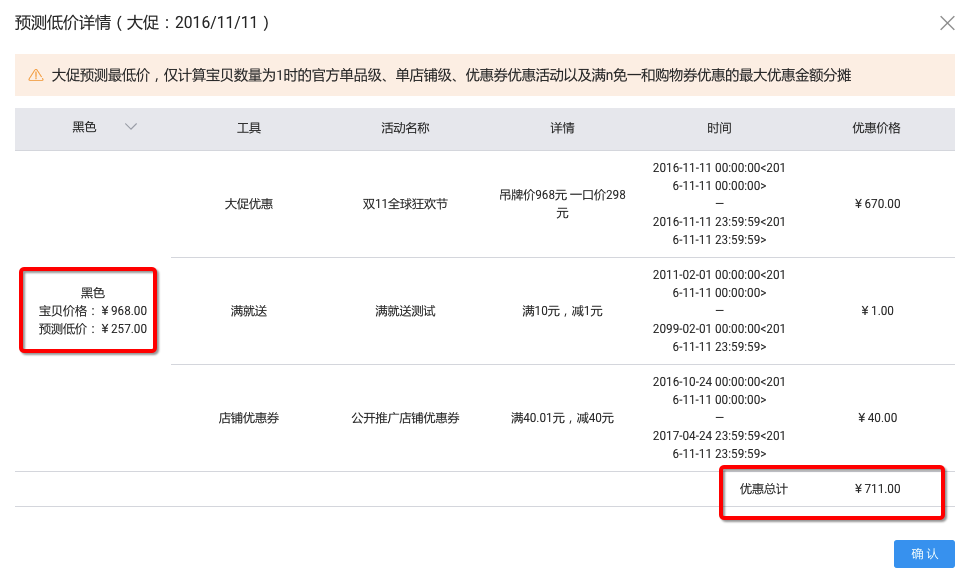Click the 确认 button

pyautogui.click(x=924, y=554)
